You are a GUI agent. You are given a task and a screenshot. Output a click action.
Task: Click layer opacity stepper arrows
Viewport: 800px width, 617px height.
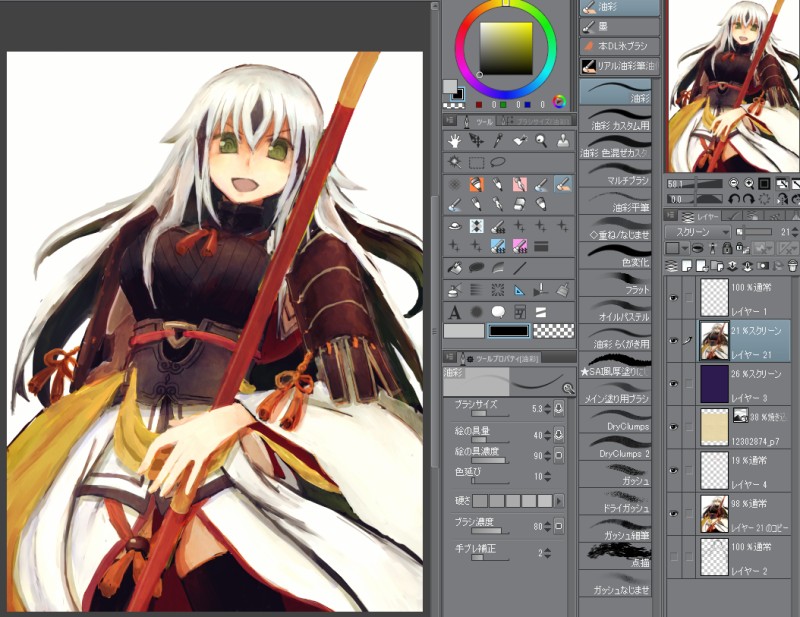click(x=794, y=232)
